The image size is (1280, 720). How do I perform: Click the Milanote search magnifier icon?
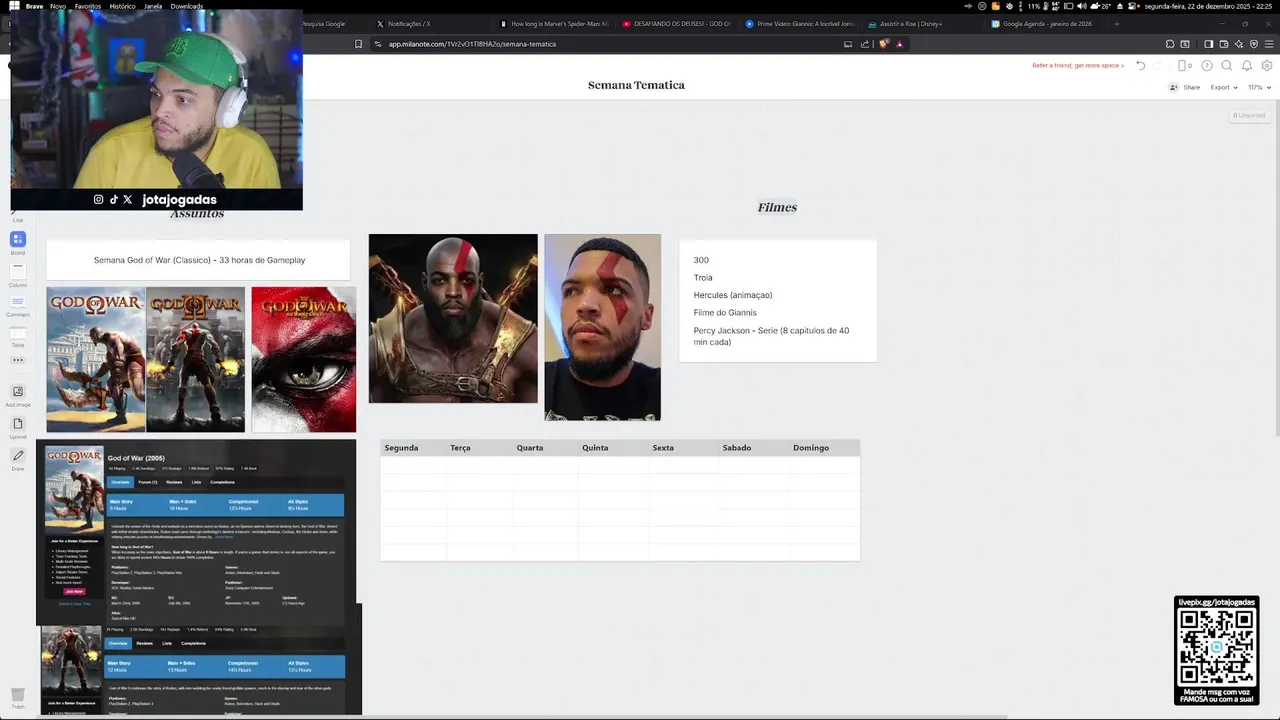pos(1227,65)
